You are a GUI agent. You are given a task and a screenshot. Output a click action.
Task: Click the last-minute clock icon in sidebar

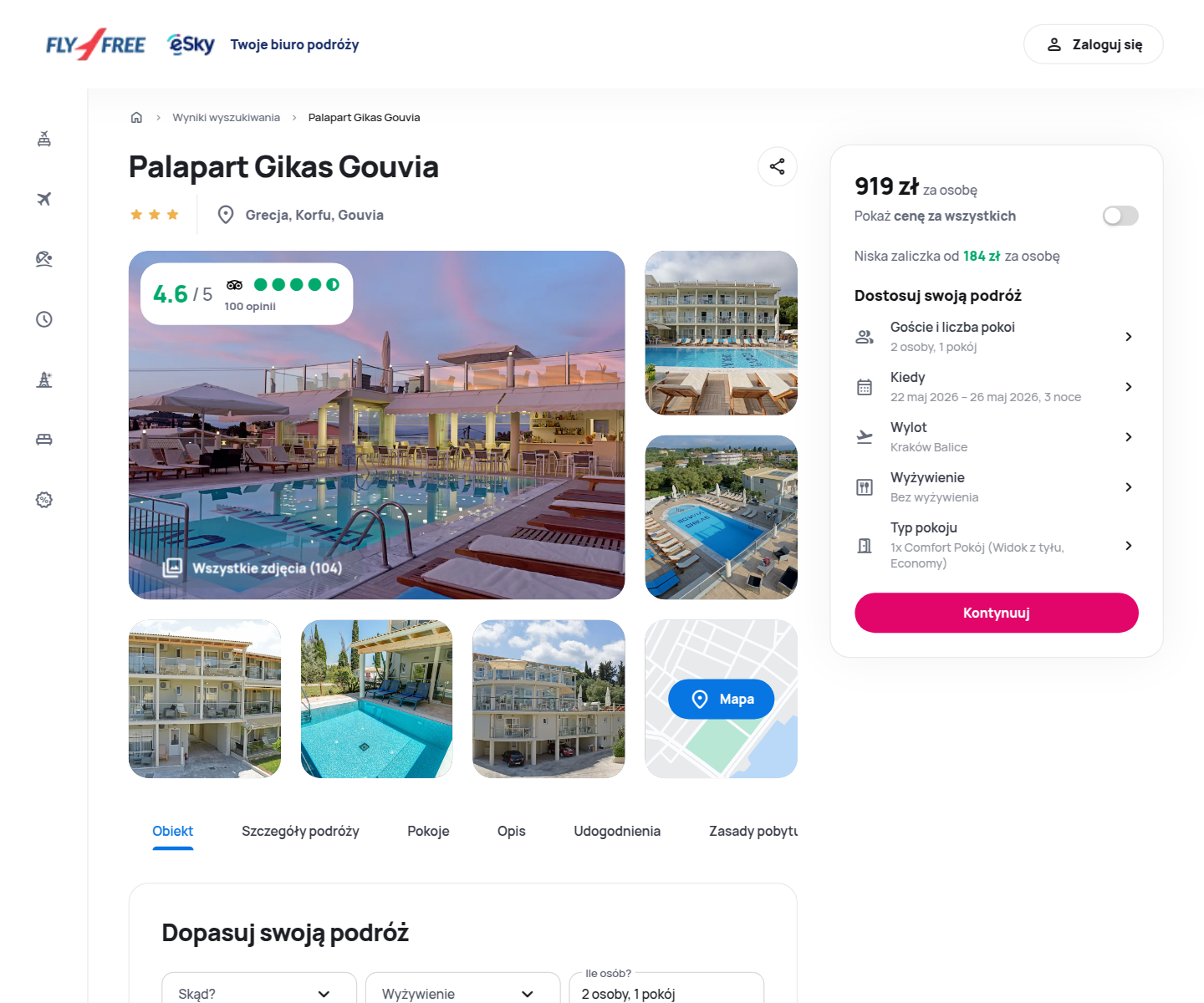[x=44, y=319]
